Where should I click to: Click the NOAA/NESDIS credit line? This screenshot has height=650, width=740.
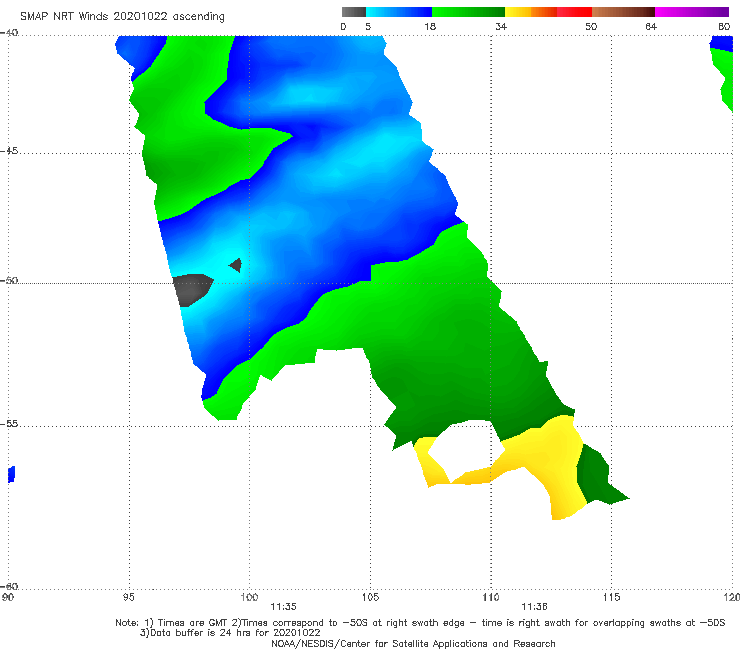point(413,644)
